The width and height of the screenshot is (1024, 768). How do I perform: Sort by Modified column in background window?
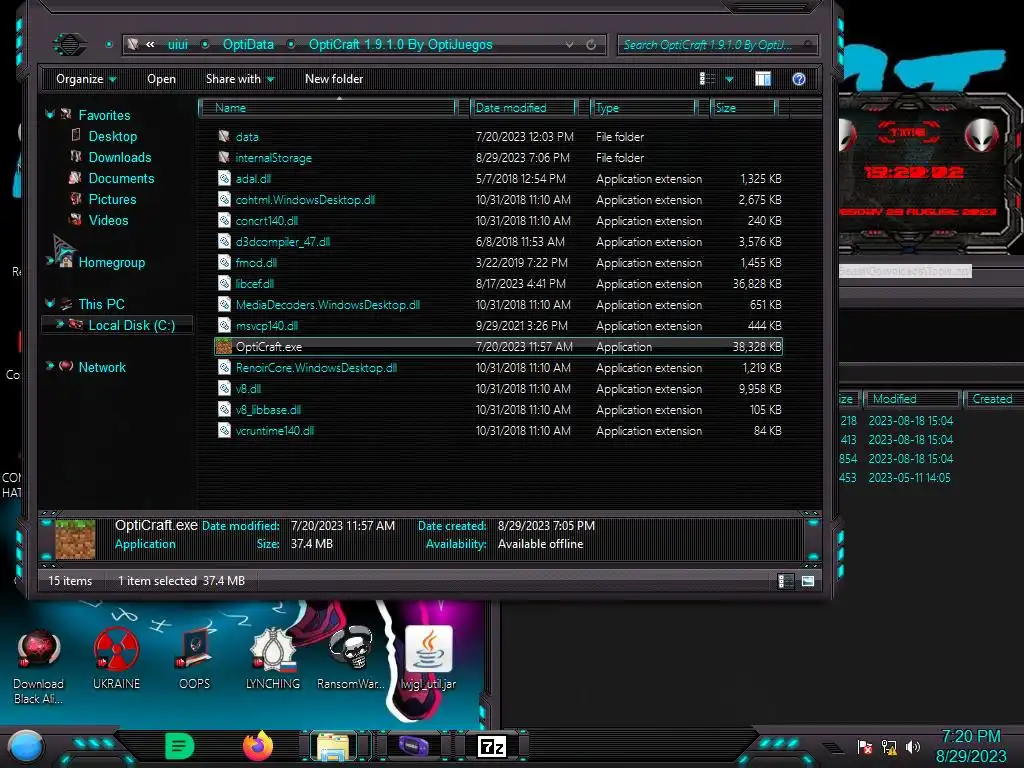coord(912,399)
